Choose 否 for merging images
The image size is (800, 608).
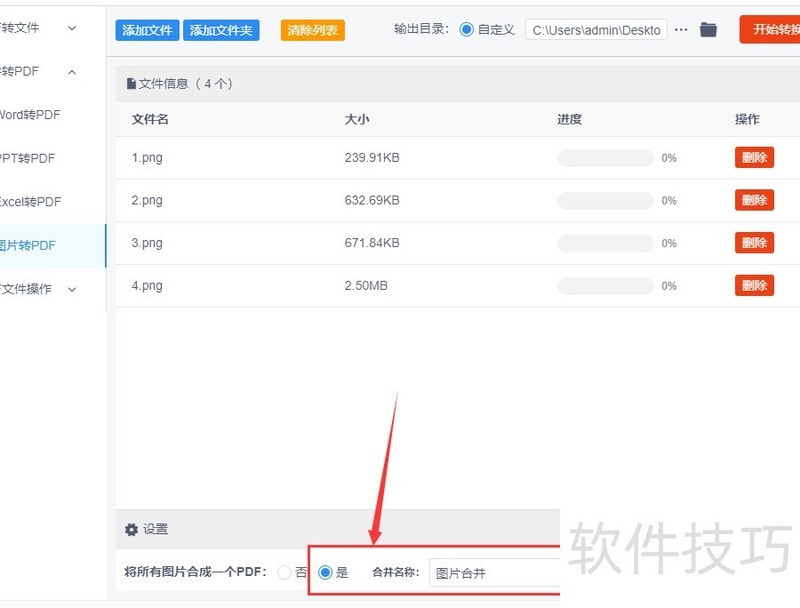click(x=285, y=573)
